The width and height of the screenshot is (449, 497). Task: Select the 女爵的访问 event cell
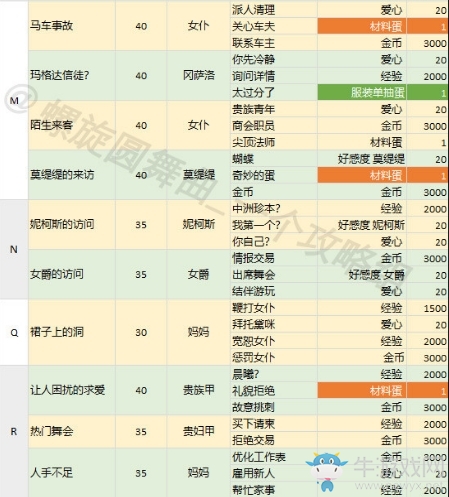pos(72,274)
